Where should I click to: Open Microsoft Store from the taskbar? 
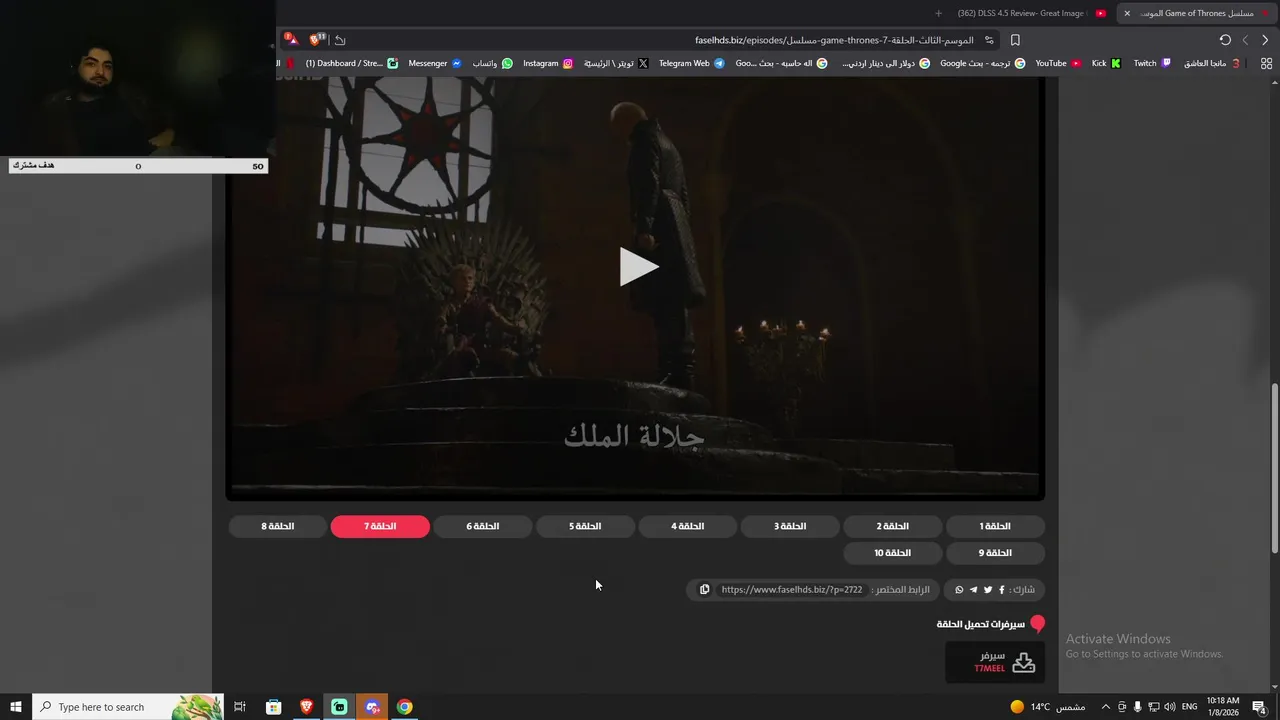pyautogui.click(x=273, y=707)
